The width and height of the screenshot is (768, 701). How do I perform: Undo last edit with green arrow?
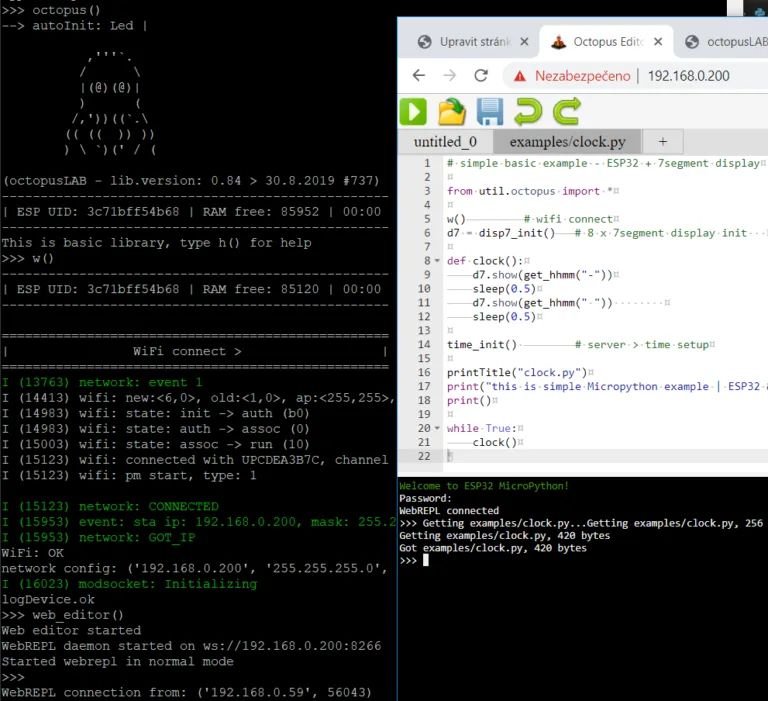[528, 112]
